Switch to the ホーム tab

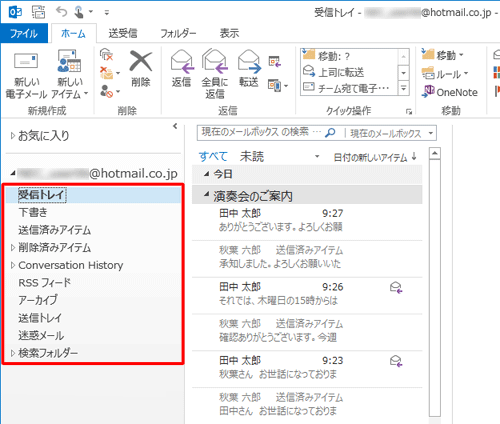click(73, 33)
